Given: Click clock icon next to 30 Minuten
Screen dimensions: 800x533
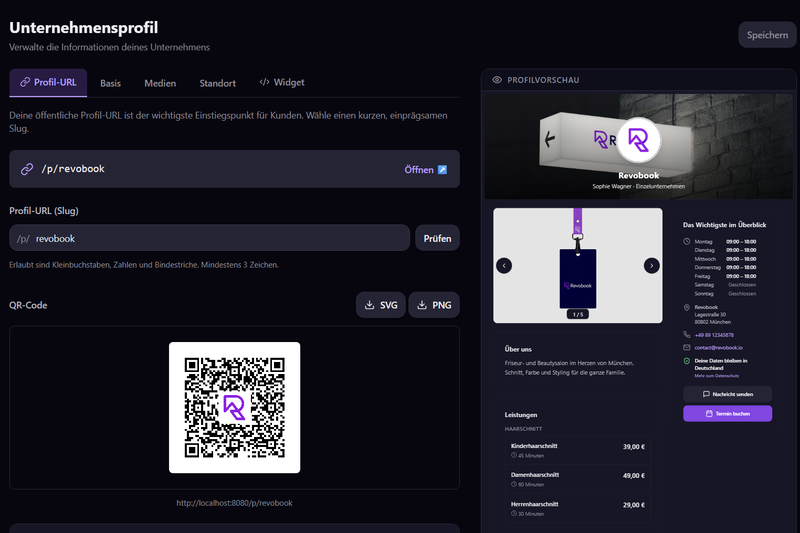Looking at the screenshot, I should [x=514, y=514].
